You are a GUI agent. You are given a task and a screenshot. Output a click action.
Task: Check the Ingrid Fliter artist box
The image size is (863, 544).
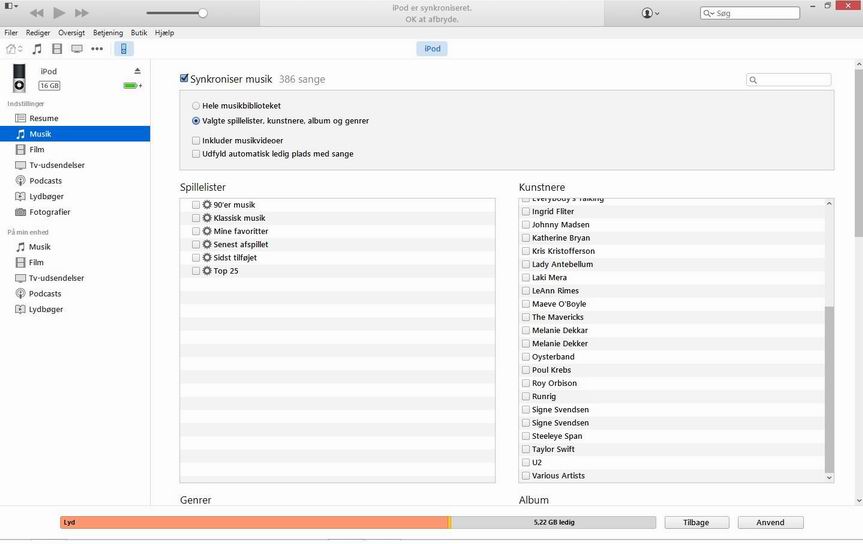(x=526, y=211)
